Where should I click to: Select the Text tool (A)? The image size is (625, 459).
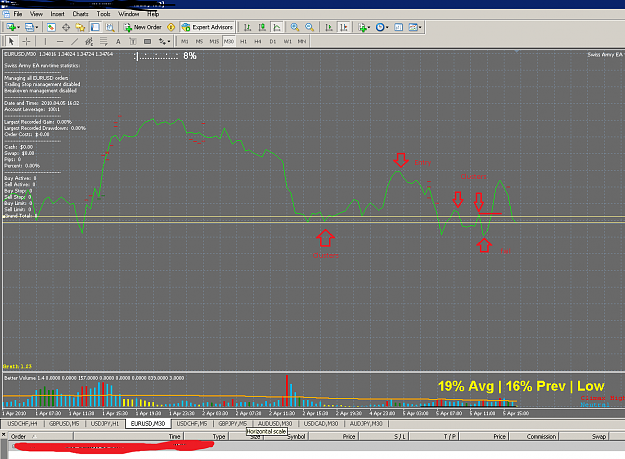tap(118, 41)
